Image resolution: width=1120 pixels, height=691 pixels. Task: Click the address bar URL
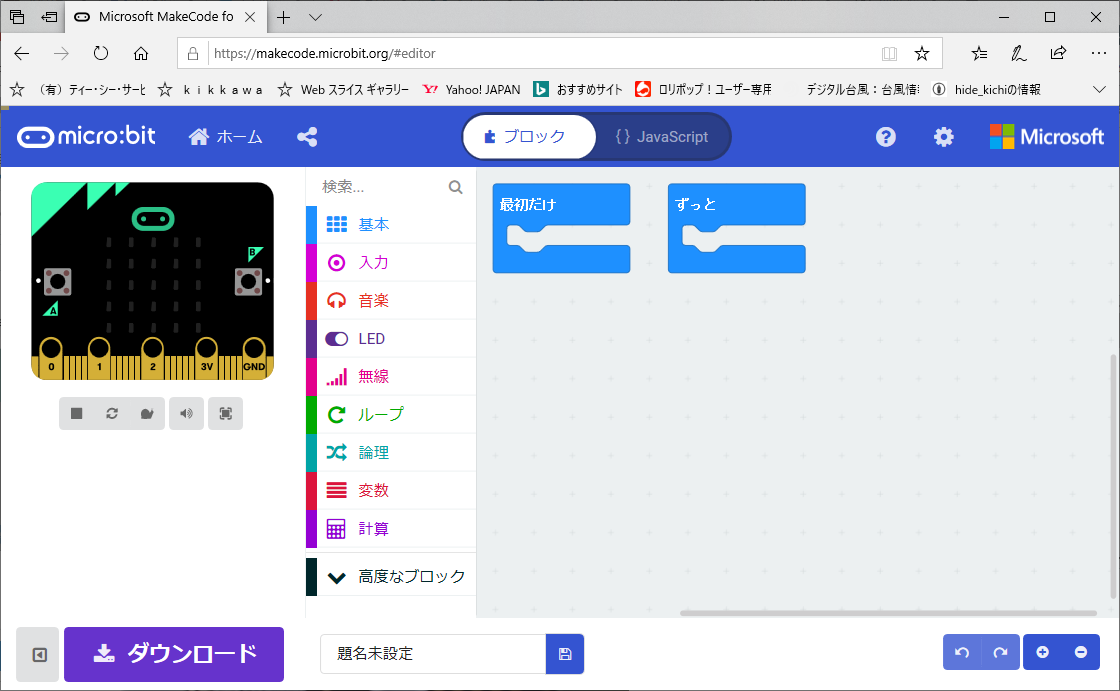pos(324,54)
